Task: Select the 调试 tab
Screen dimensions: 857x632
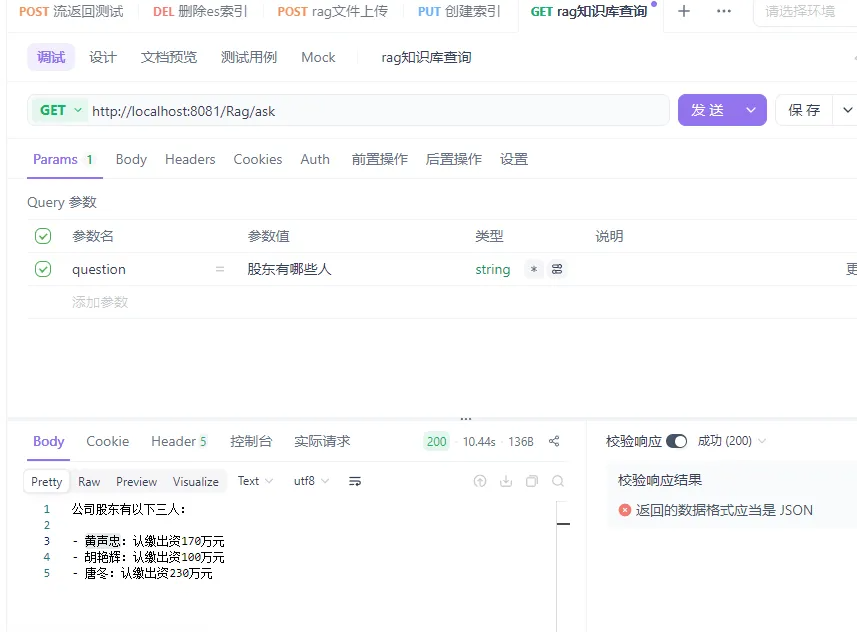Action: [x=51, y=57]
